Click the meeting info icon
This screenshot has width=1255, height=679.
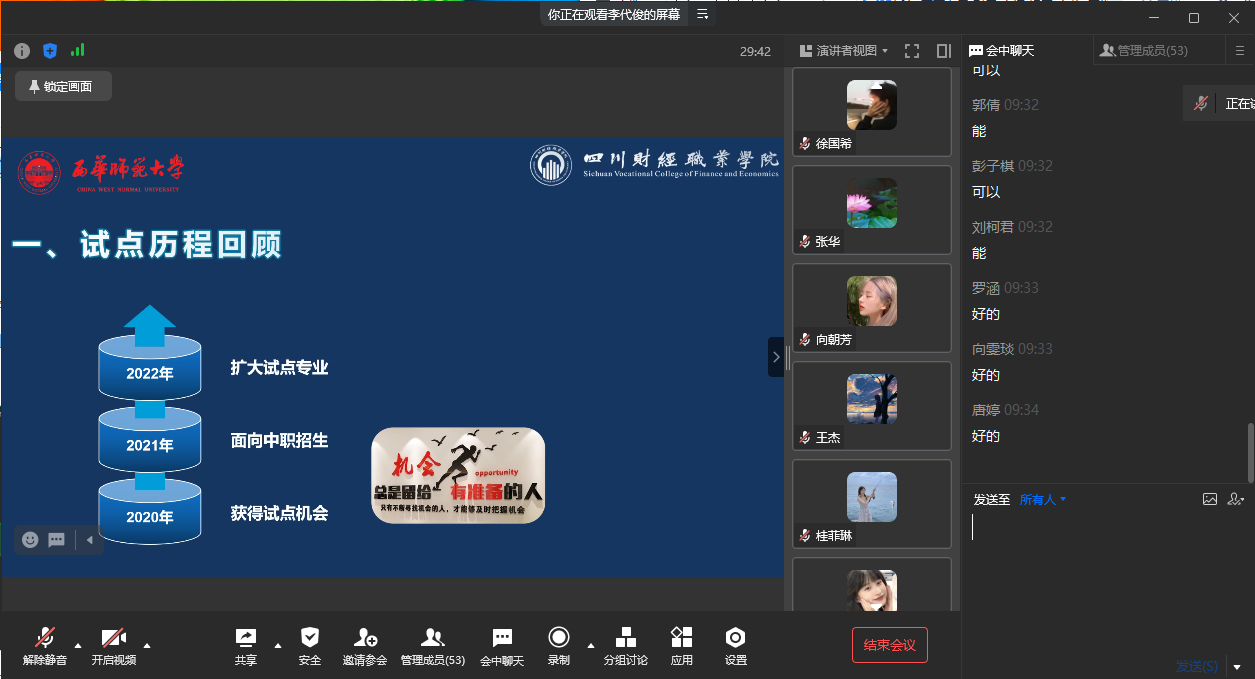tap(22, 51)
